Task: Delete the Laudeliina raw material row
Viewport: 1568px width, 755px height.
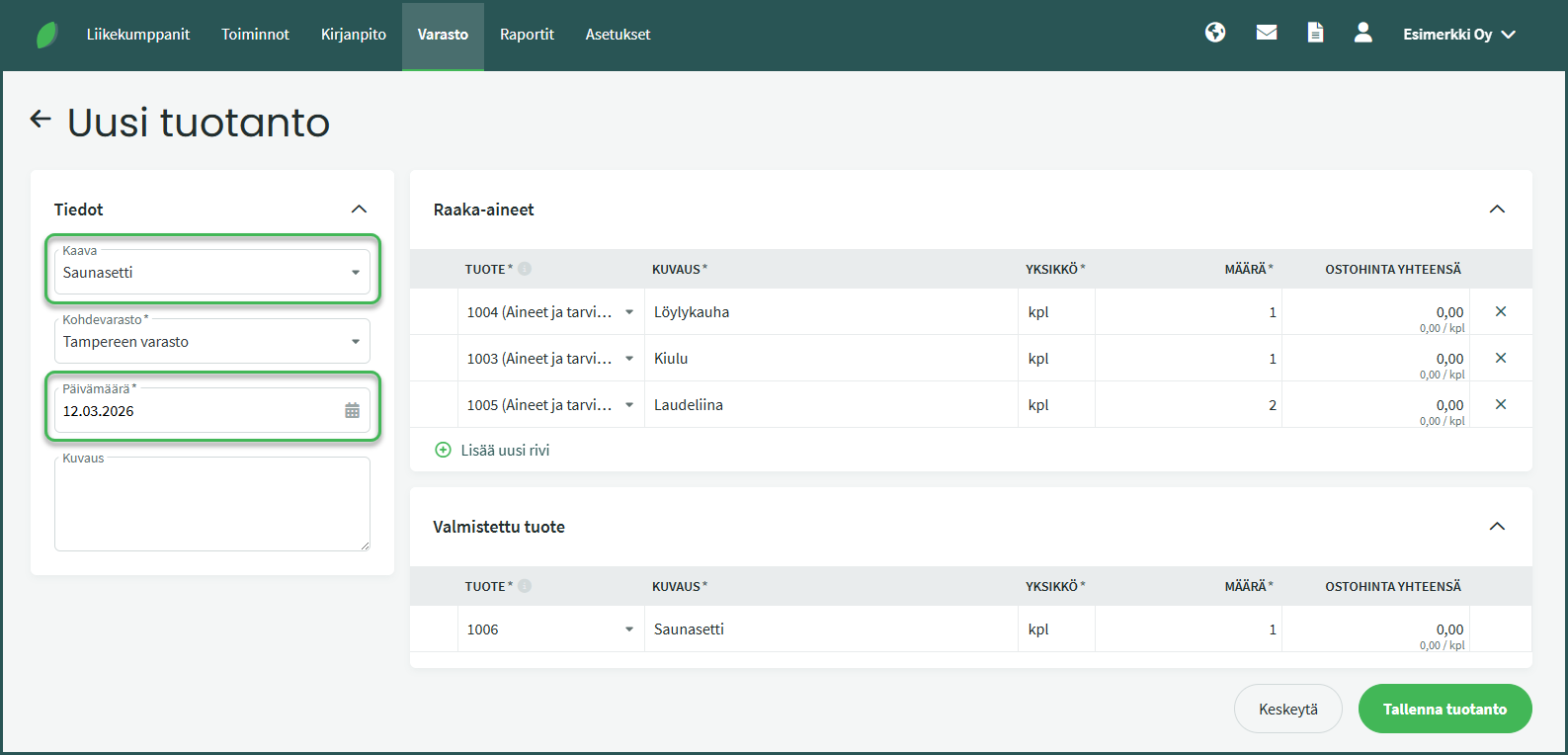Action: [x=1501, y=404]
